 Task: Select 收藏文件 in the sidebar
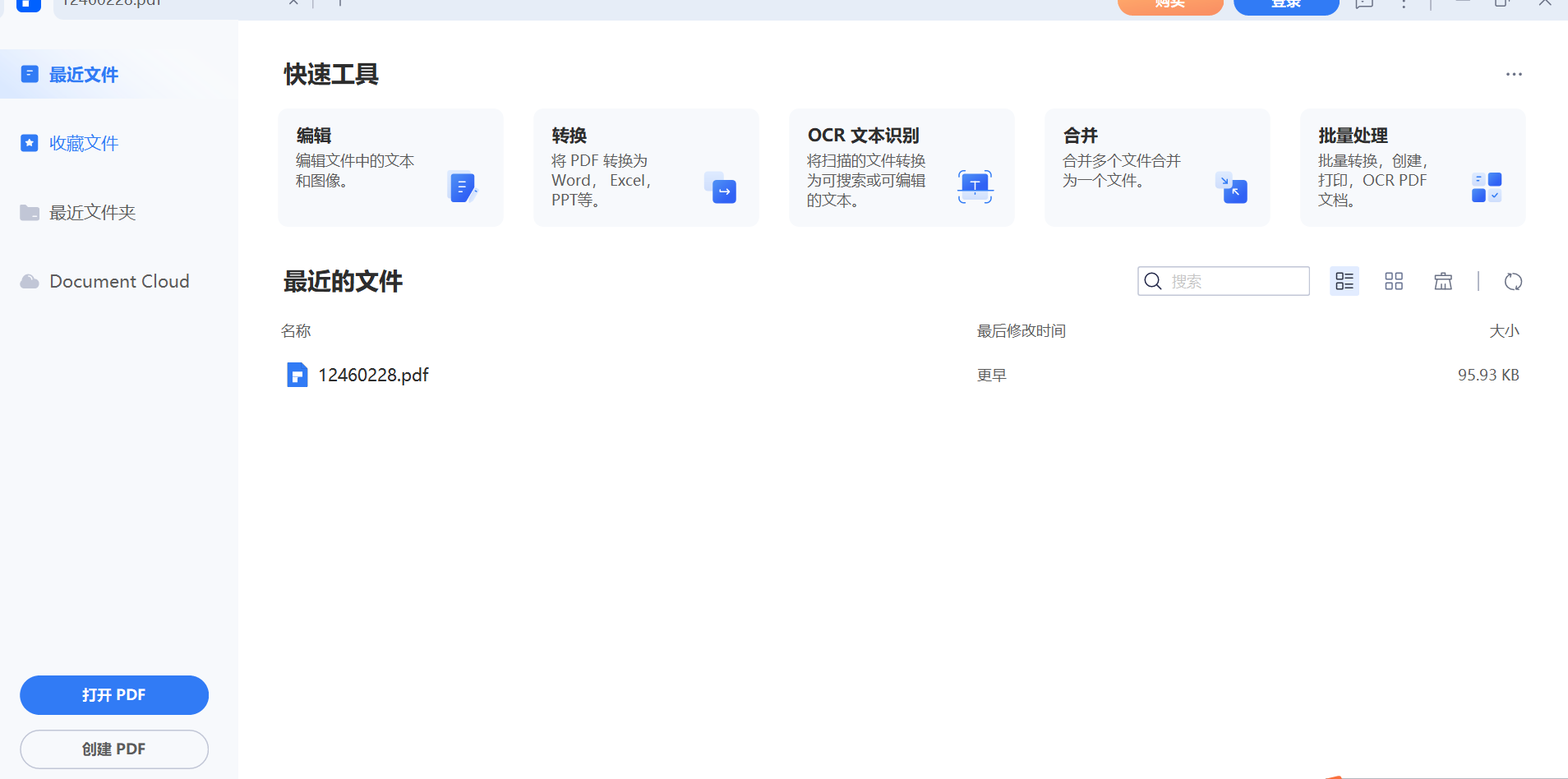pyautogui.click(x=83, y=142)
